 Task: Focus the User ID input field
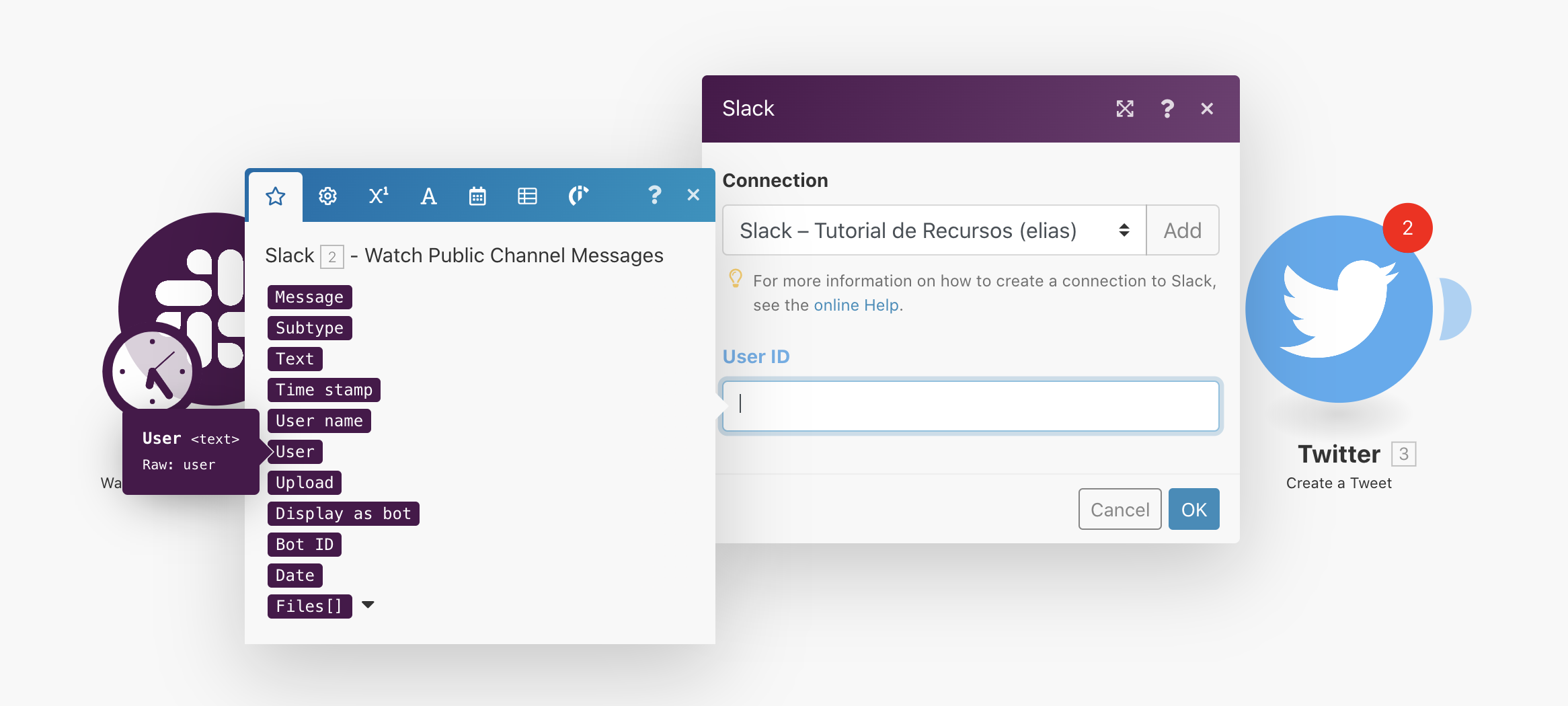click(970, 406)
